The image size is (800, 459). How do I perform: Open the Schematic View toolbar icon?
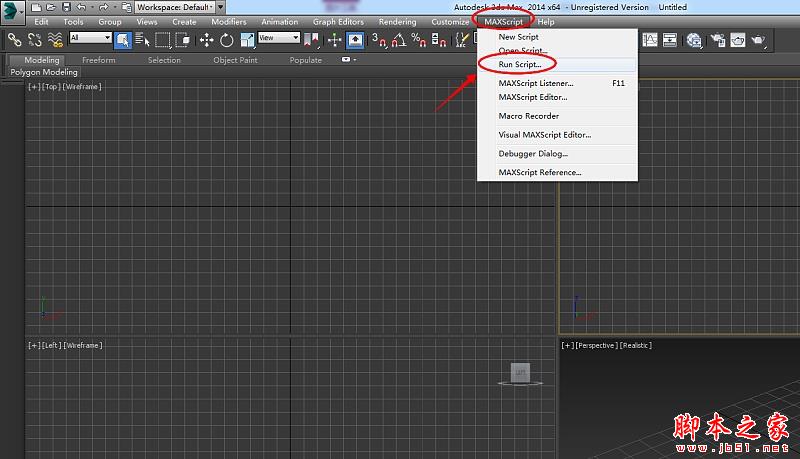tap(670, 40)
